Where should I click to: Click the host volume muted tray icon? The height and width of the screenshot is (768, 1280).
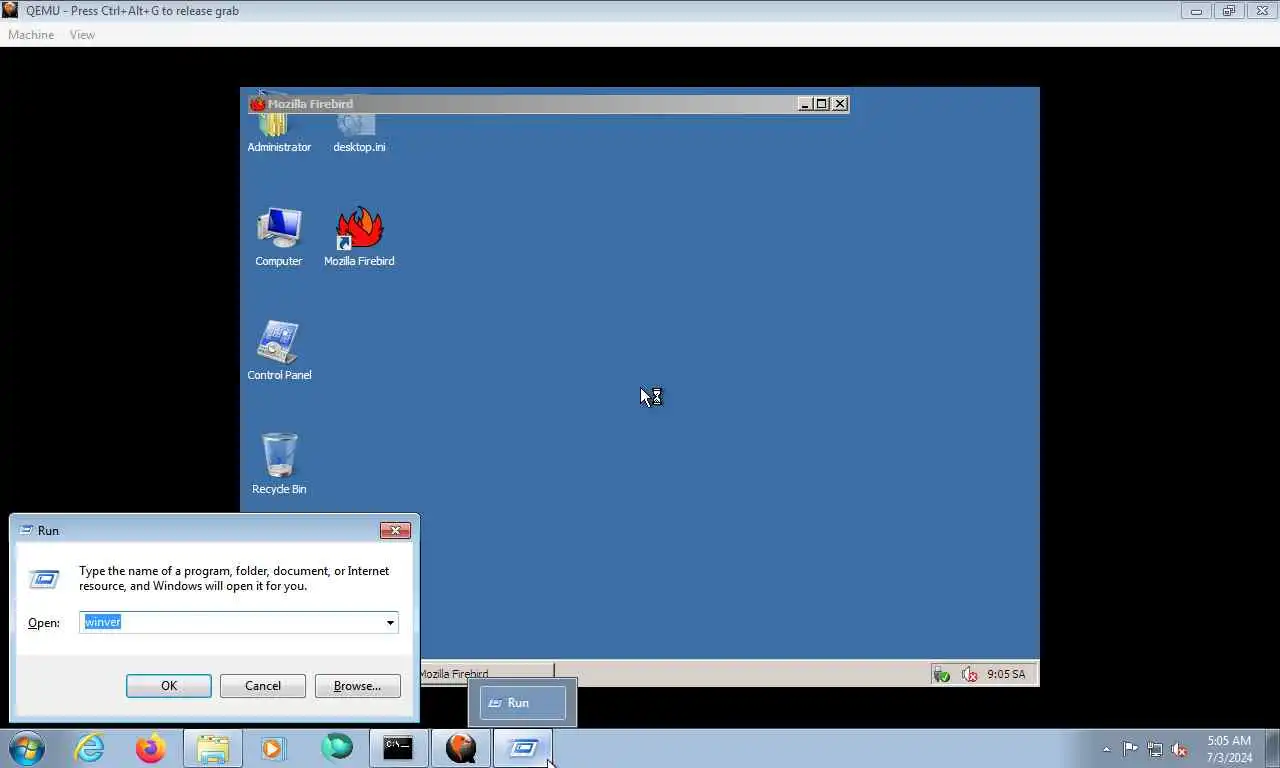pyautogui.click(x=1180, y=749)
